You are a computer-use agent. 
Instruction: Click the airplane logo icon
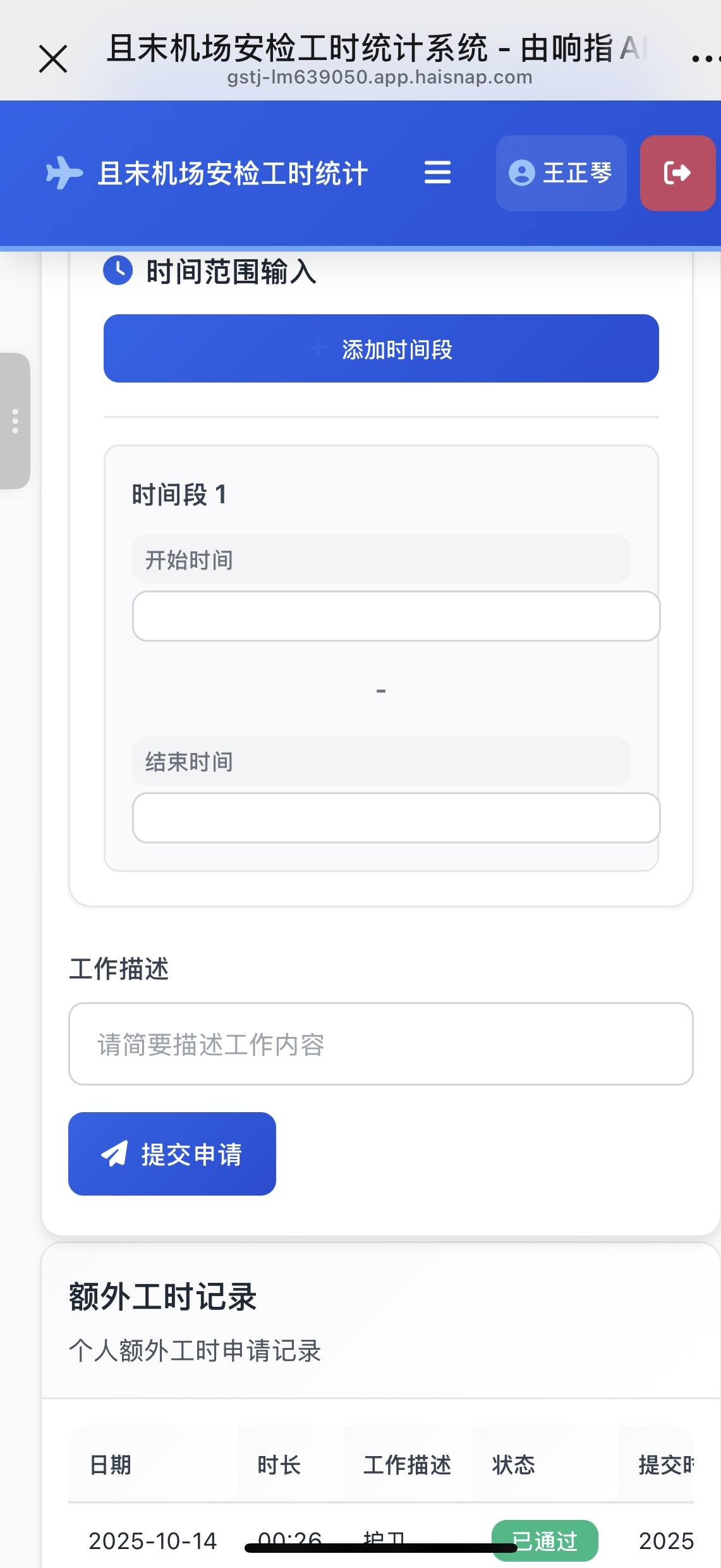tap(64, 173)
